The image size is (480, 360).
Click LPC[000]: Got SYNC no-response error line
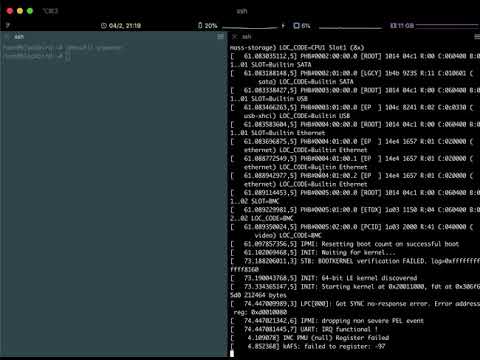tap(355, 304)
